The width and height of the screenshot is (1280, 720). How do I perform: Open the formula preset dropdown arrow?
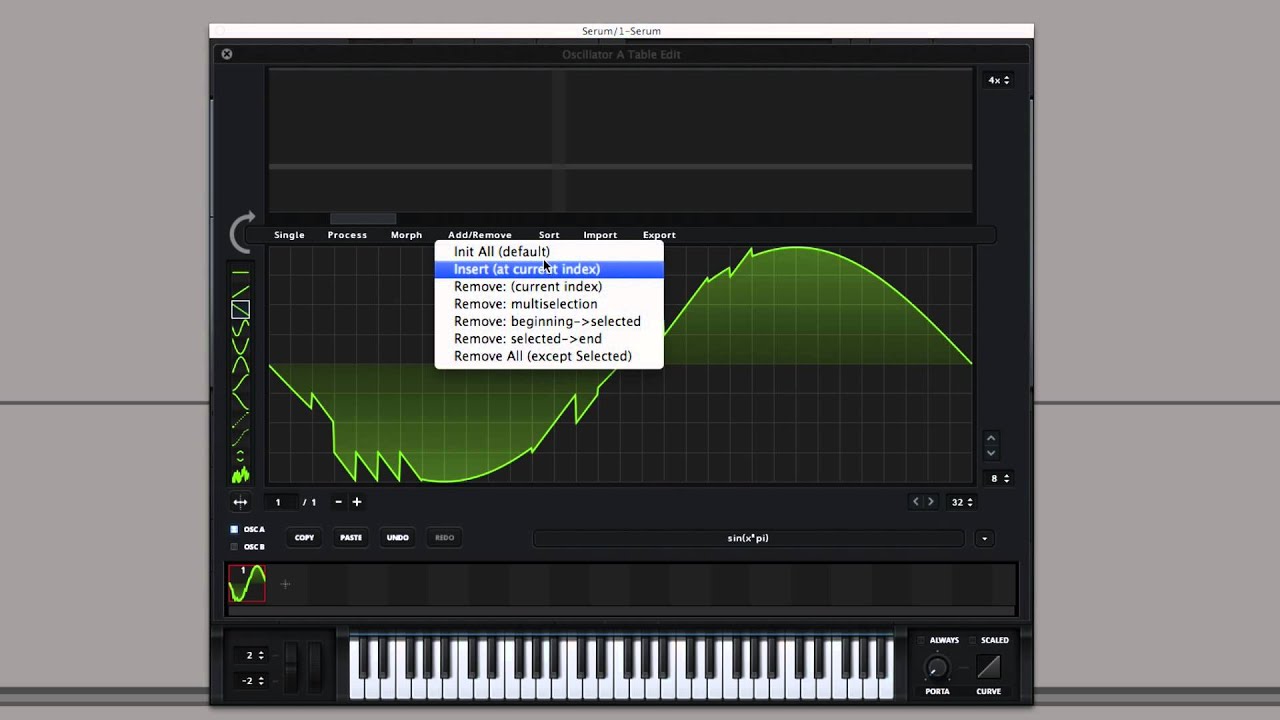[x=984, y=538]
